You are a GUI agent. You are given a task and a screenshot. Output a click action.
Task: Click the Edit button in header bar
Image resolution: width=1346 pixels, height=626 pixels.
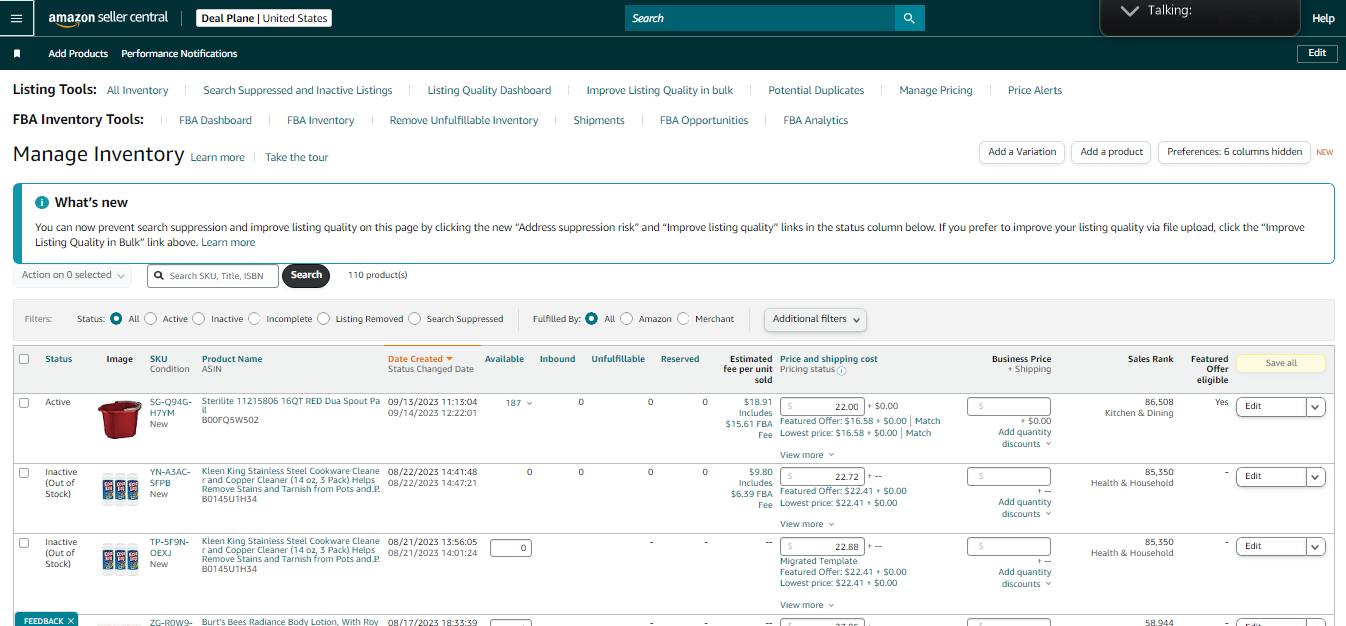coord(1317,53)
